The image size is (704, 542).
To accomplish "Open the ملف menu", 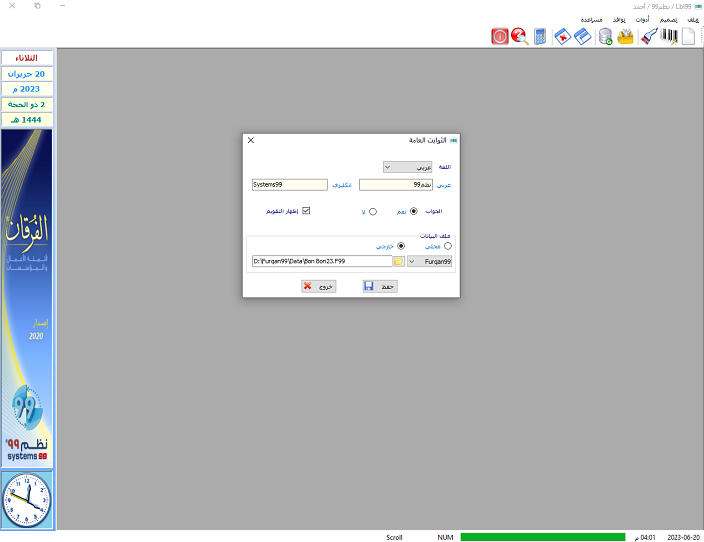I will [x=692, y=19].
